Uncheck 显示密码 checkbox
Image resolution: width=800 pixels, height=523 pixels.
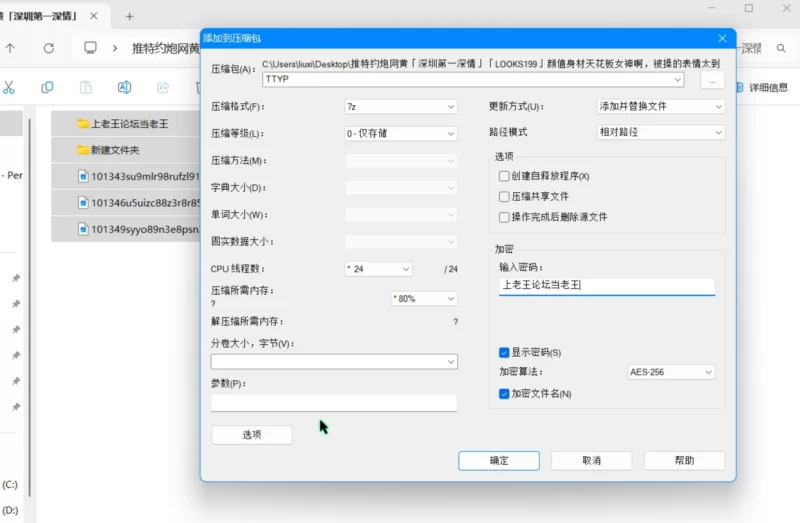(x=504, y=353)
